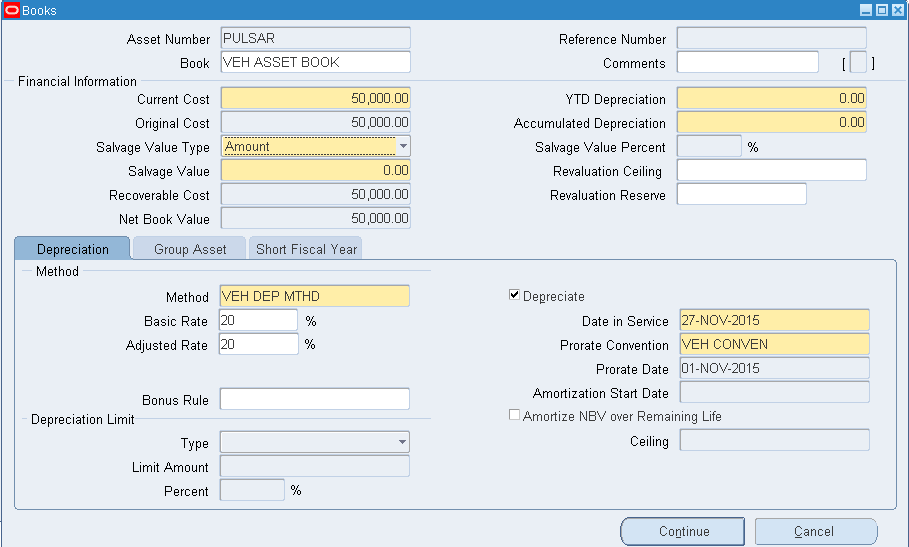909x547 pixels.
Task: Expand the Depreciation Limit Type dropdown
Action: click(402, 443)
